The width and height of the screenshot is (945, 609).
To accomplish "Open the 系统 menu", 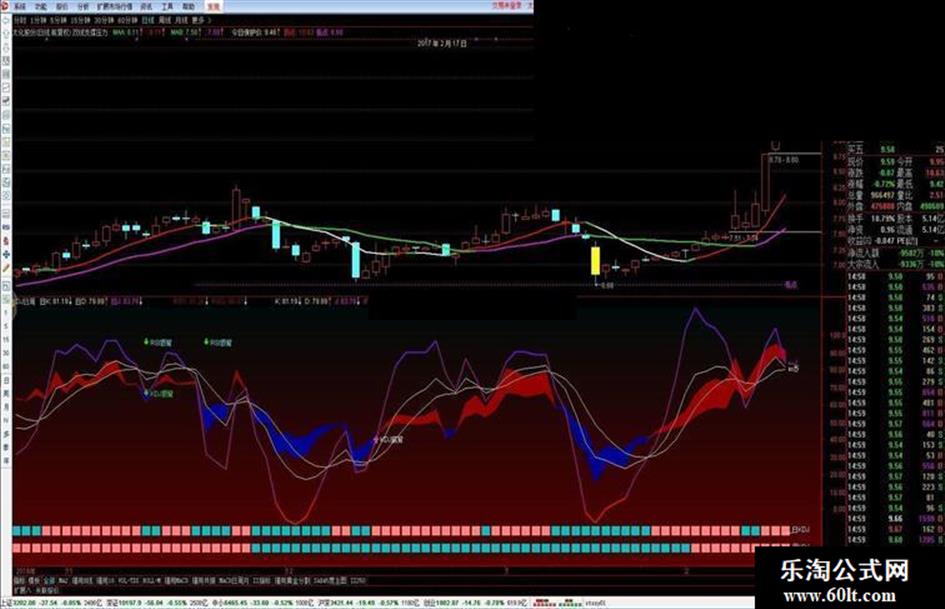I will pos(20,7).
